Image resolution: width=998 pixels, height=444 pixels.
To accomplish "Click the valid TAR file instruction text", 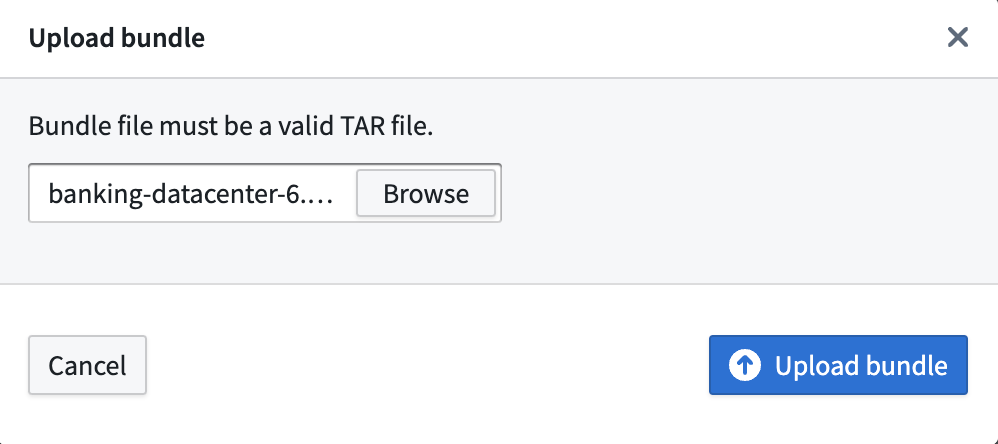I will (x=231, y=127).
